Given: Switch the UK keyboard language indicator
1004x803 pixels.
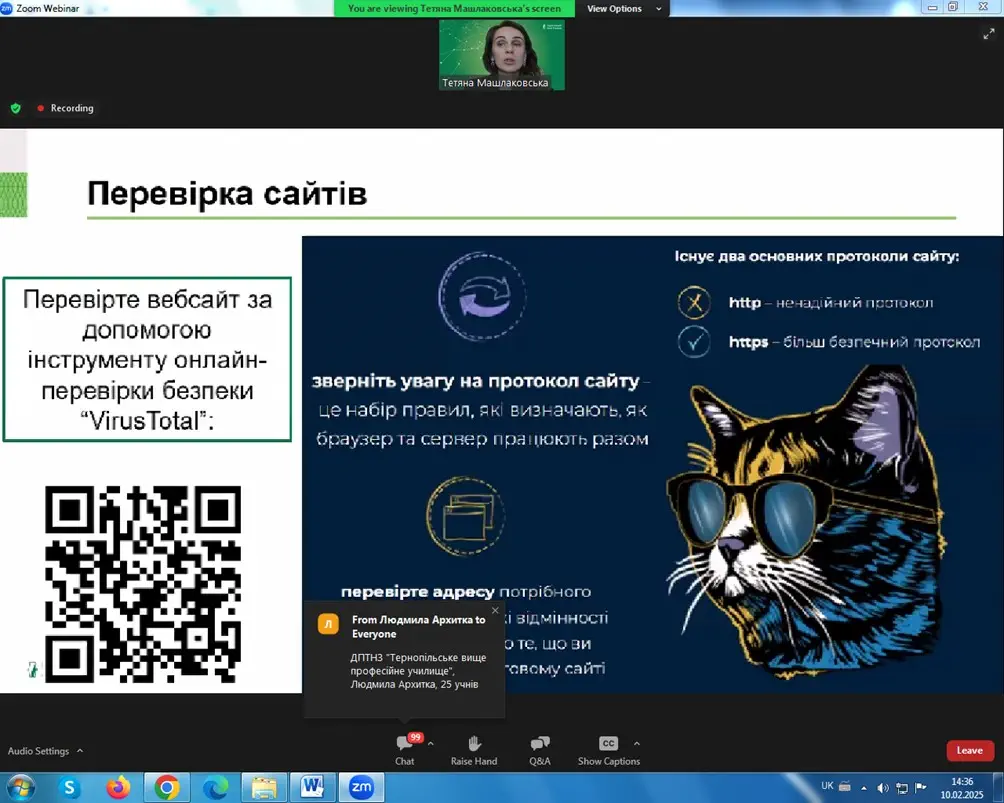Looking at the screenshot, I should click(x=827, y=786).
